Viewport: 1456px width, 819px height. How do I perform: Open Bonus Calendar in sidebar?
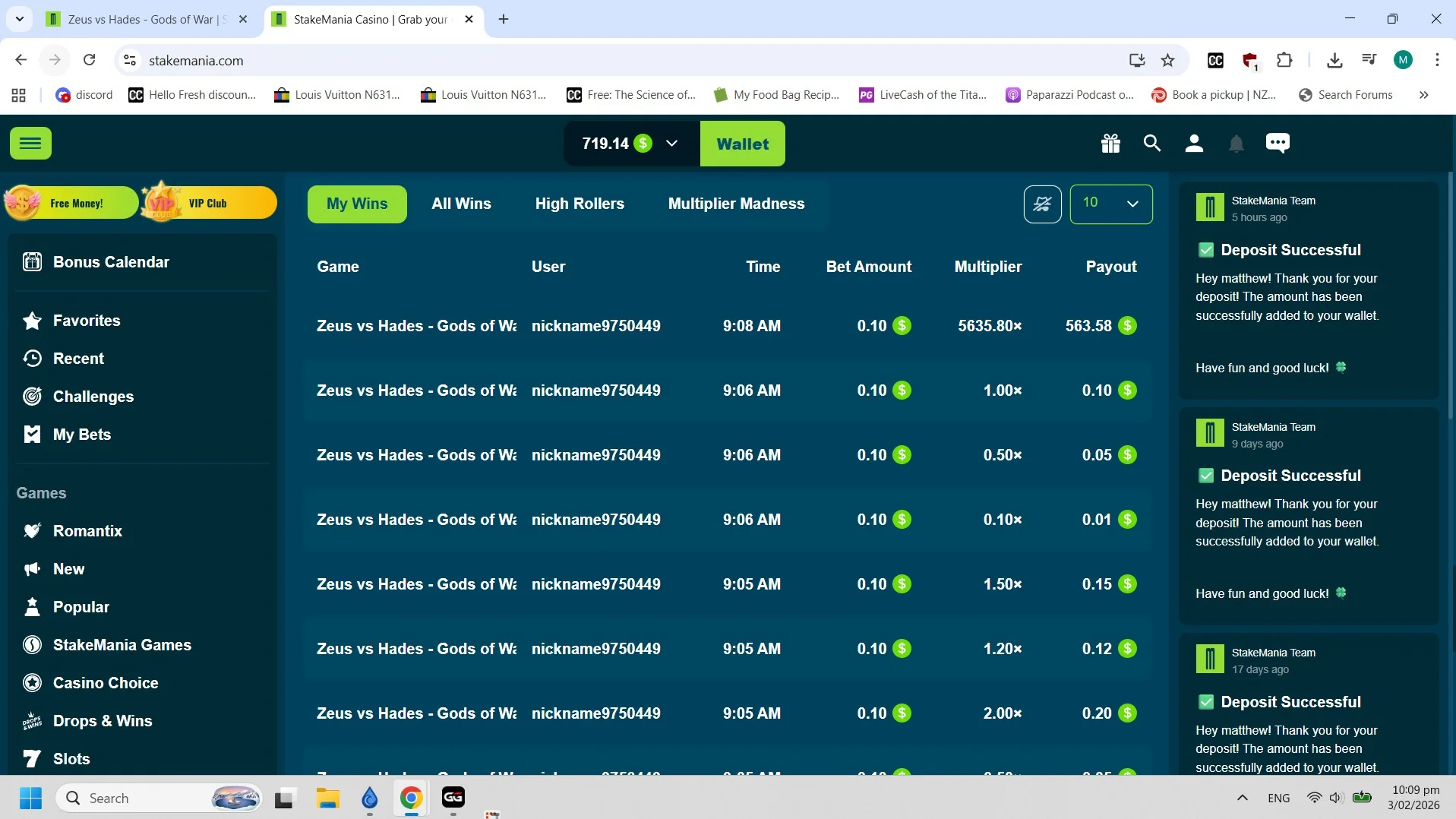[x=111, y=262]
